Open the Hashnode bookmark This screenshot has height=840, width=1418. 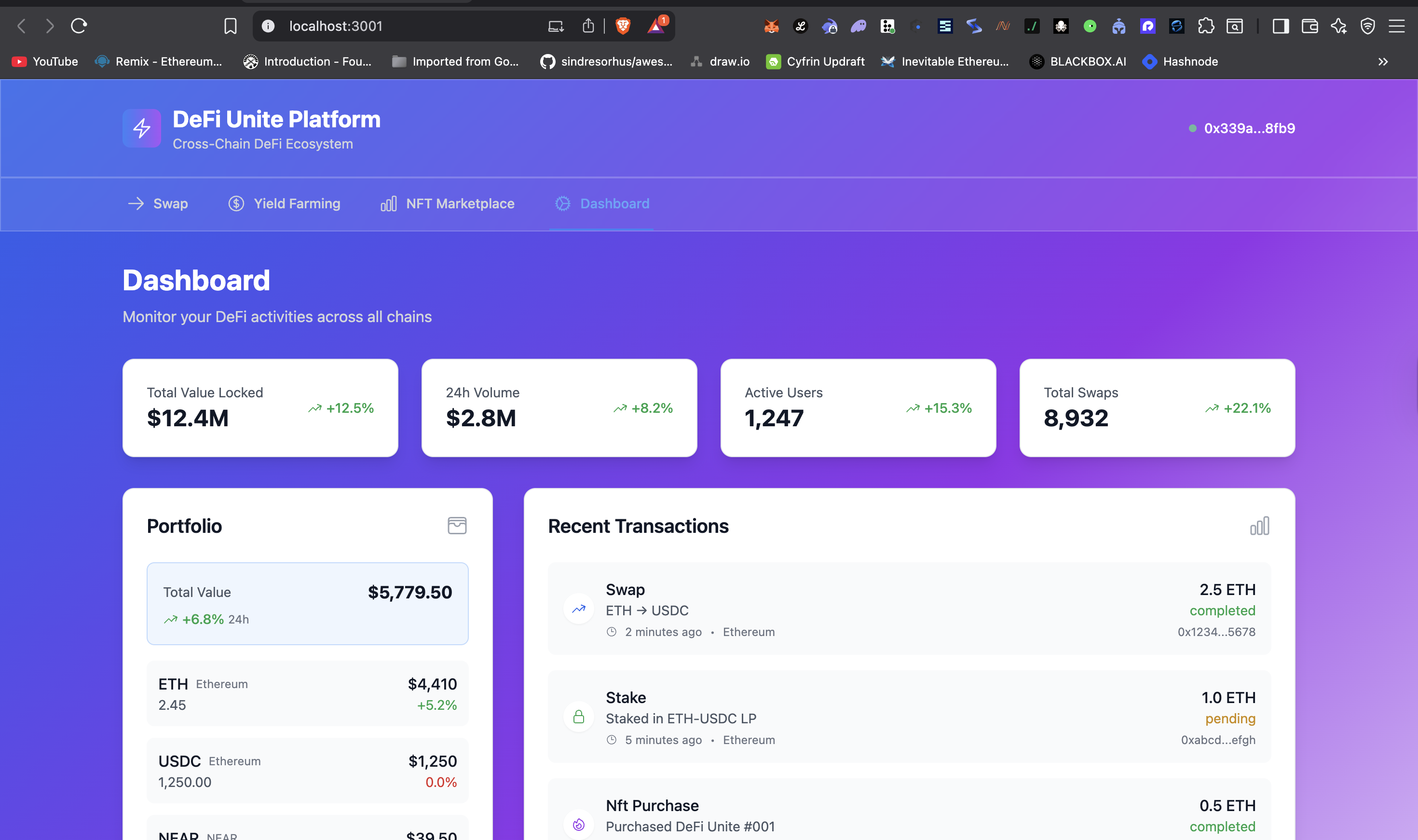[1180, 62]
